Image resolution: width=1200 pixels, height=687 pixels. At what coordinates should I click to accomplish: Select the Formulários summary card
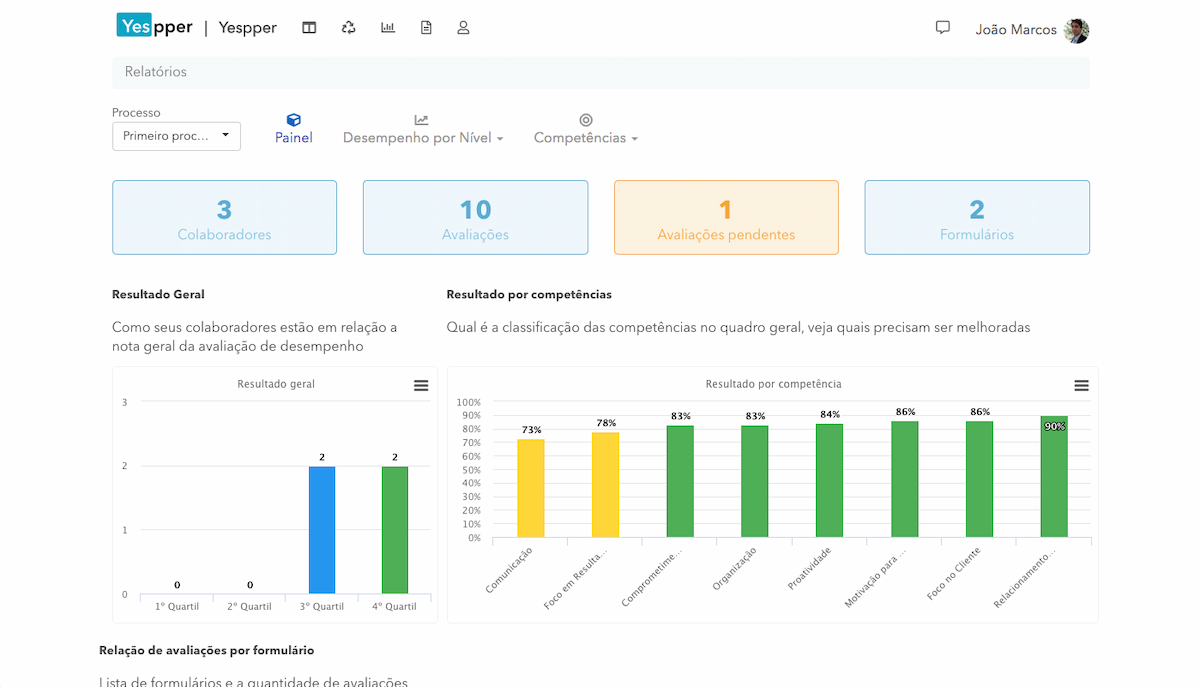pos(977,218)
